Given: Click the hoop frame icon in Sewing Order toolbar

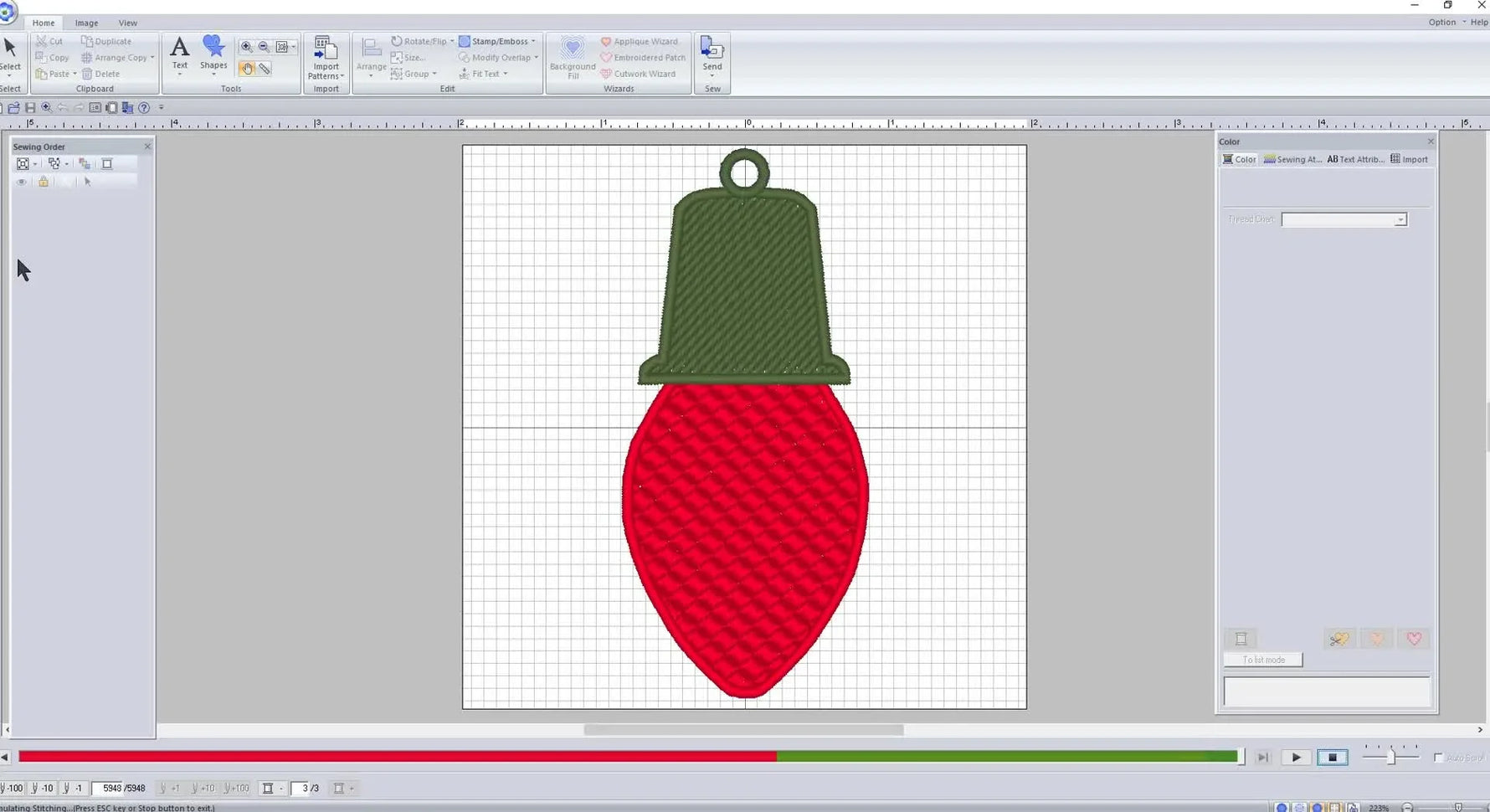Looking at the screenshot, I should 107,164.
